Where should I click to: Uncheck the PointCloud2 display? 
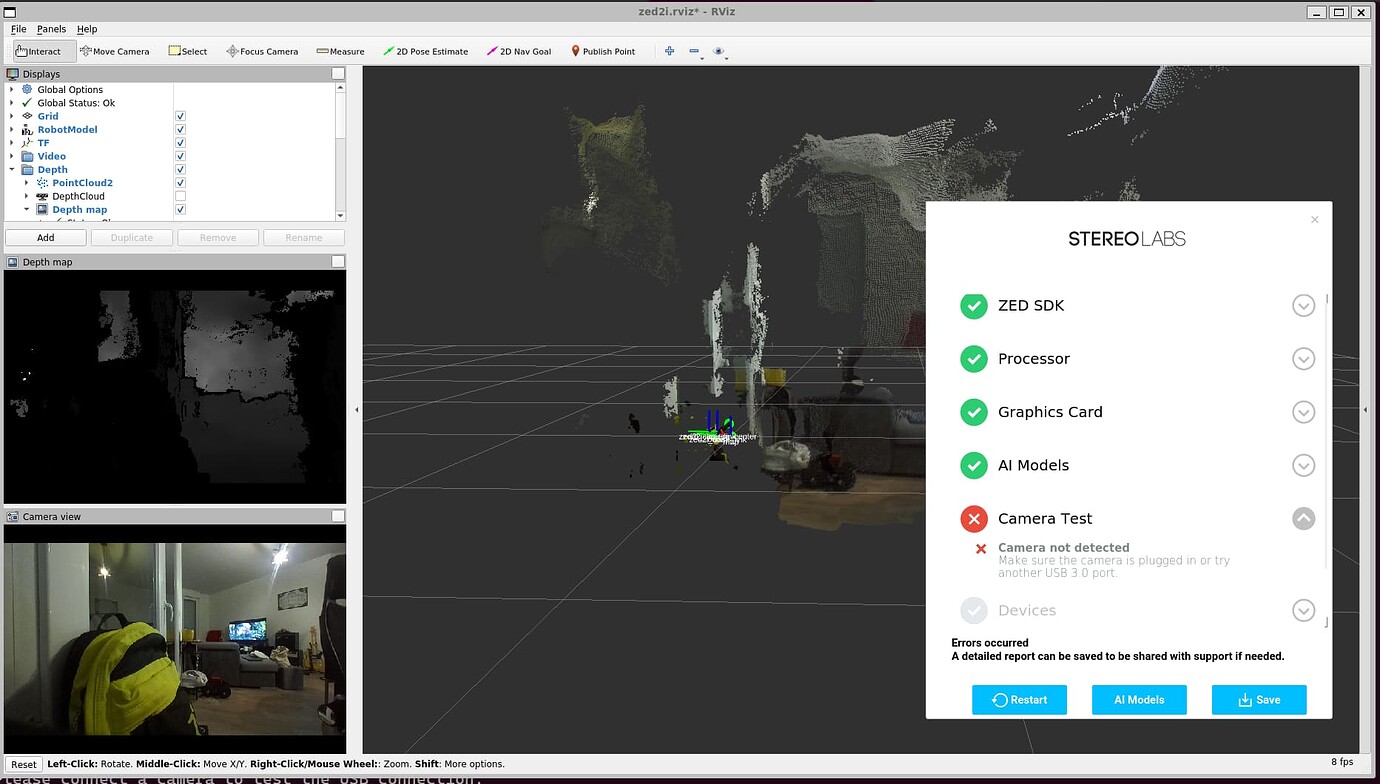180,183
